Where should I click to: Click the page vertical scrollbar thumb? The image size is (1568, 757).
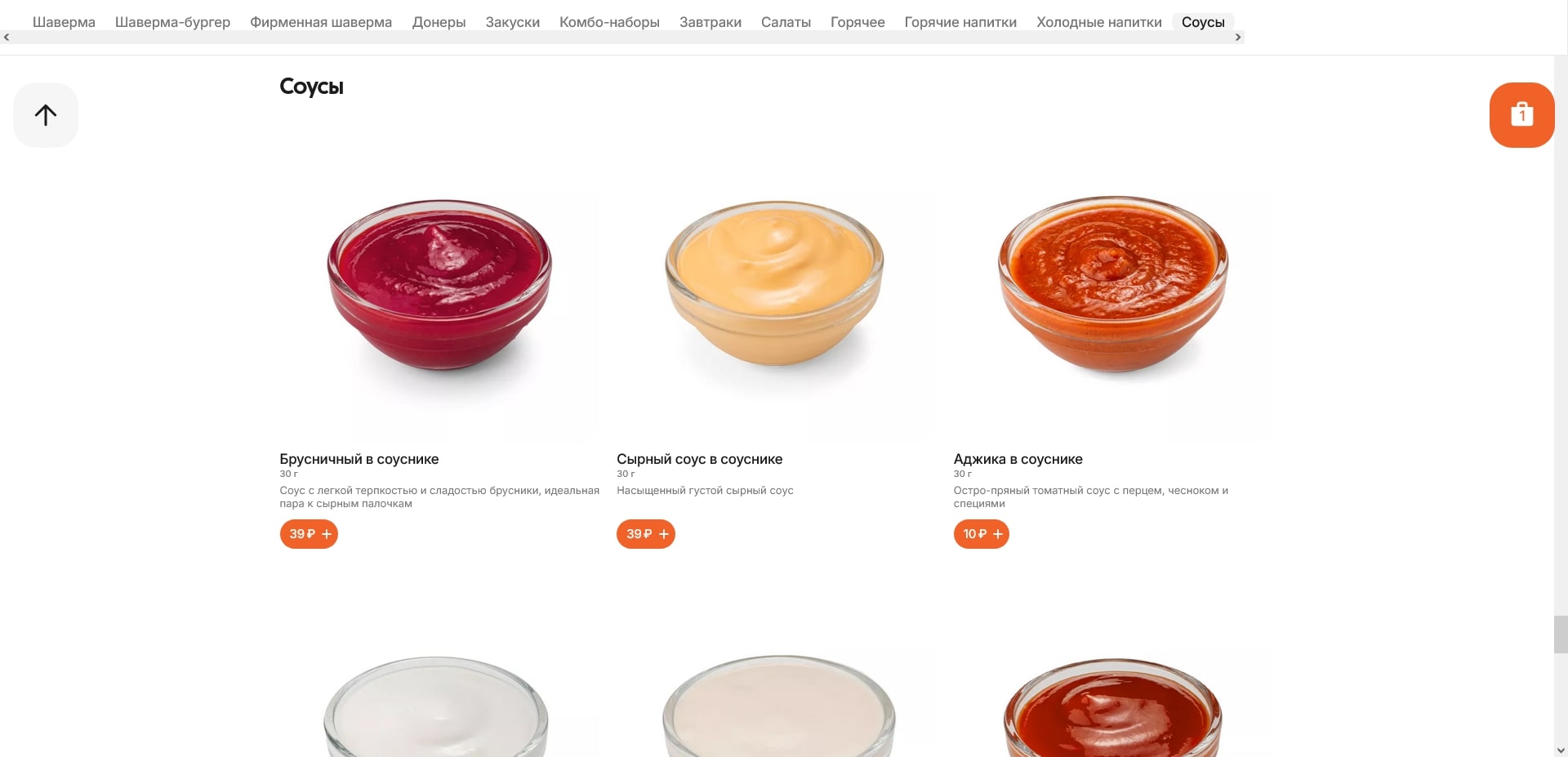1561,635
